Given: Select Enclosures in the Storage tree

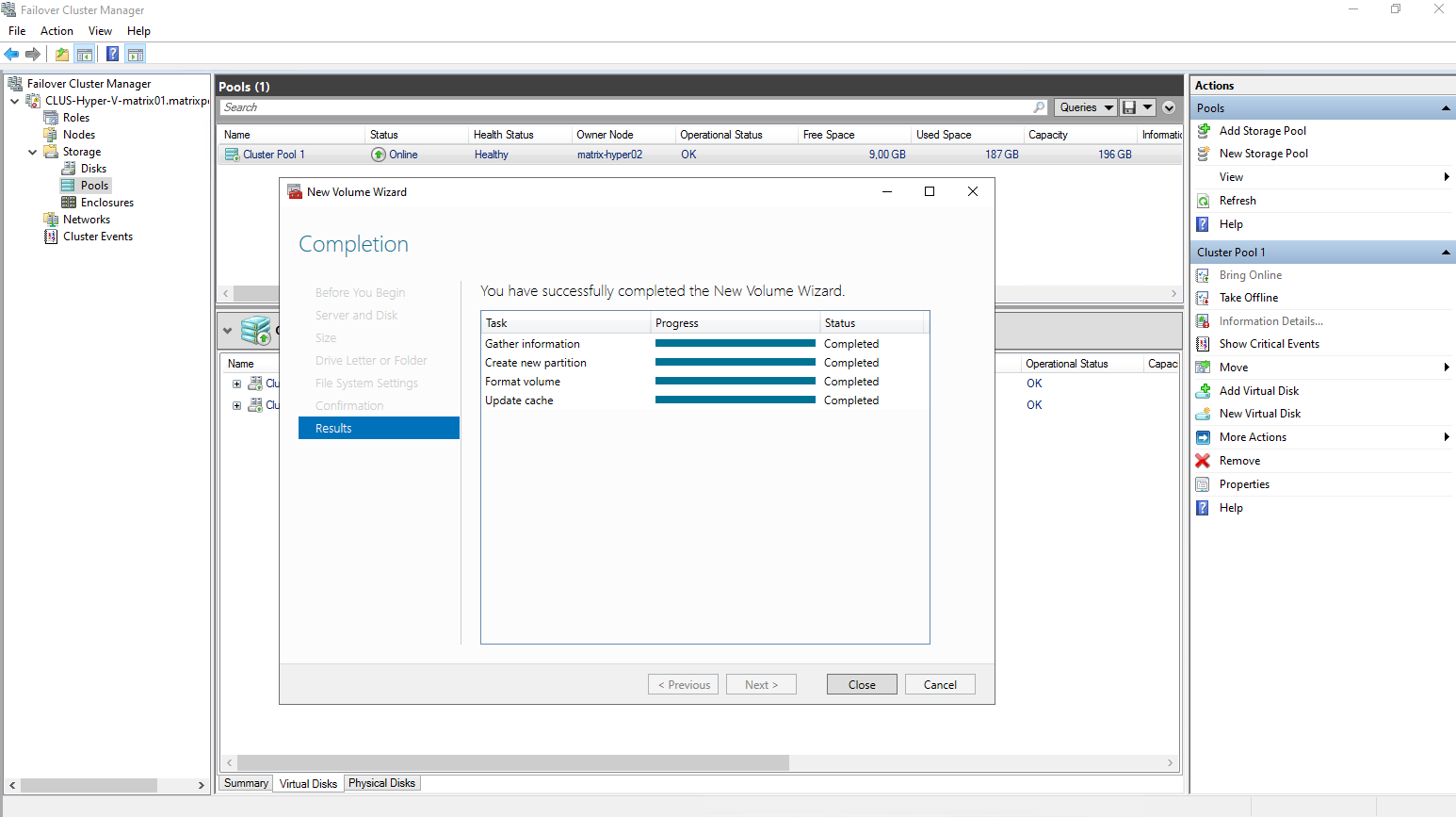Looking at the screenshot, I should click(x=106, y=203).
